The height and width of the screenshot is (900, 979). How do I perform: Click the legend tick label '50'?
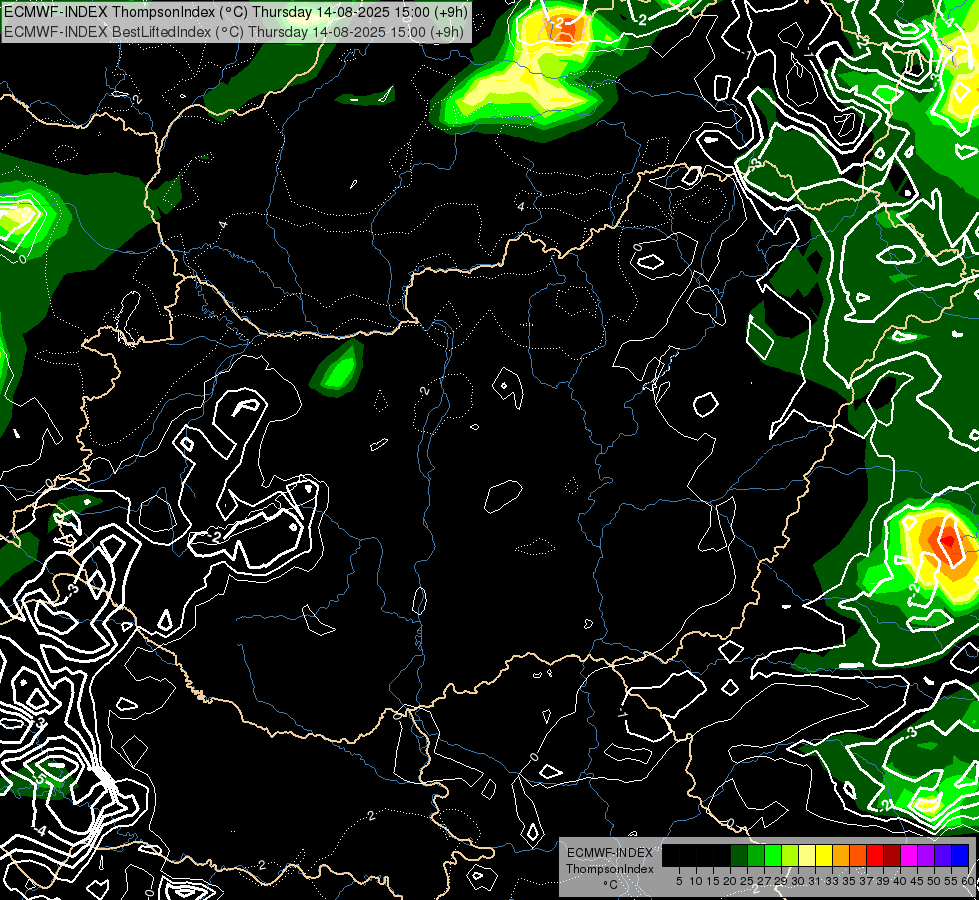pyautogui.click(x=935, y=881)
